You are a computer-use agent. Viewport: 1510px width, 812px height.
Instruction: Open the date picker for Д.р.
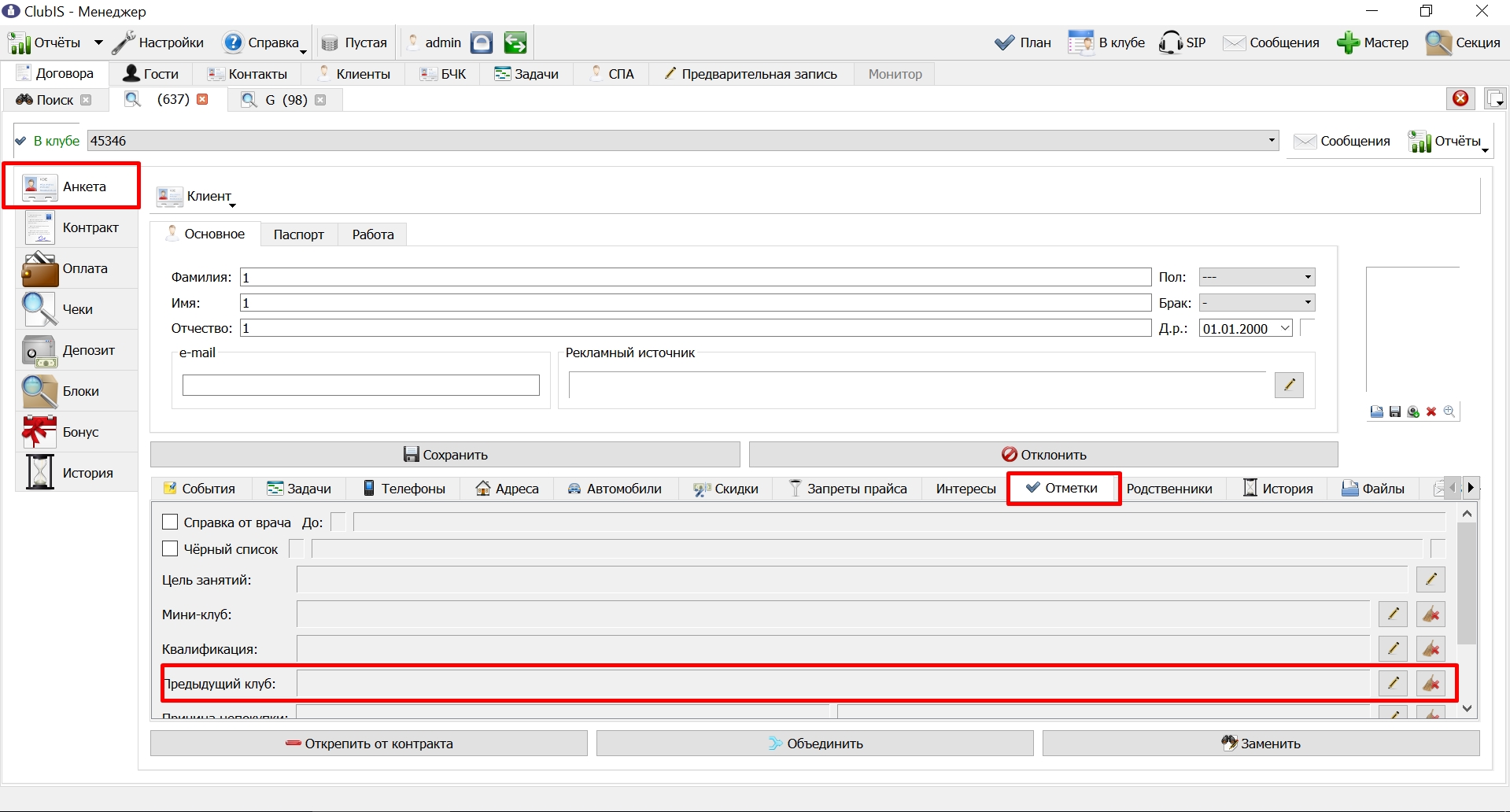[x=1285, y=328]
